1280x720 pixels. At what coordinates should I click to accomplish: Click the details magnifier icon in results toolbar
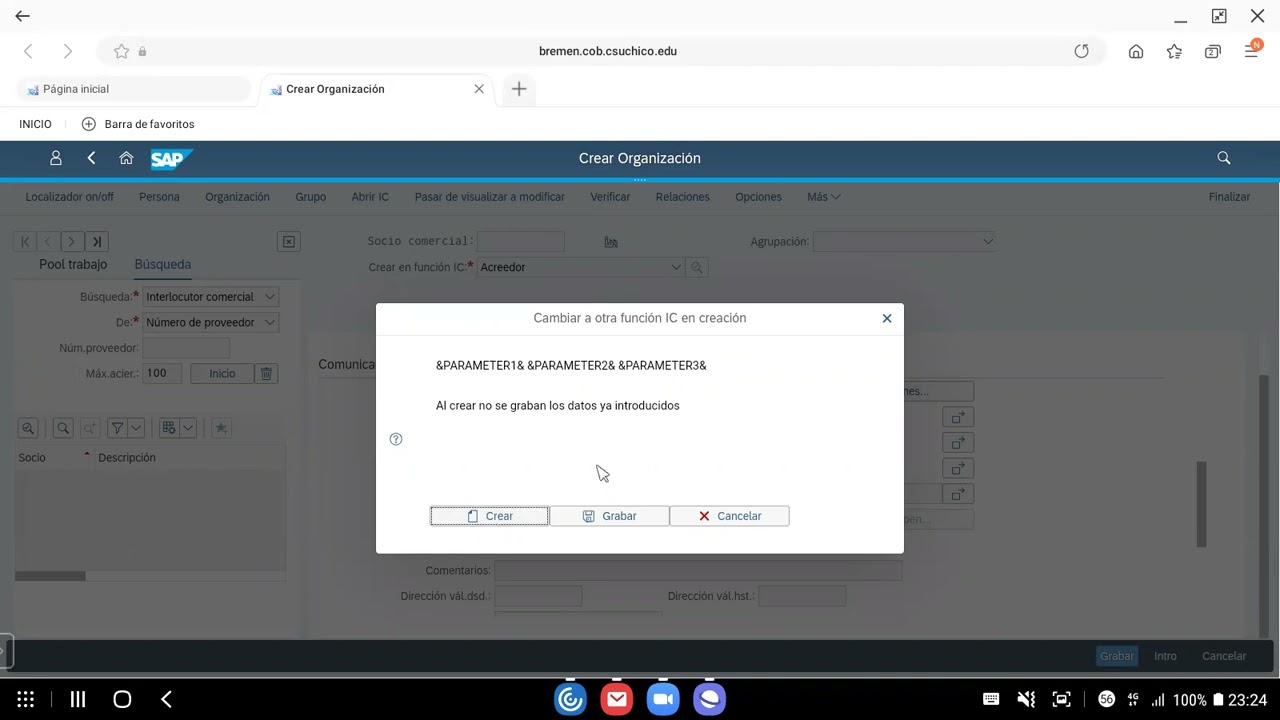(28, 428)
